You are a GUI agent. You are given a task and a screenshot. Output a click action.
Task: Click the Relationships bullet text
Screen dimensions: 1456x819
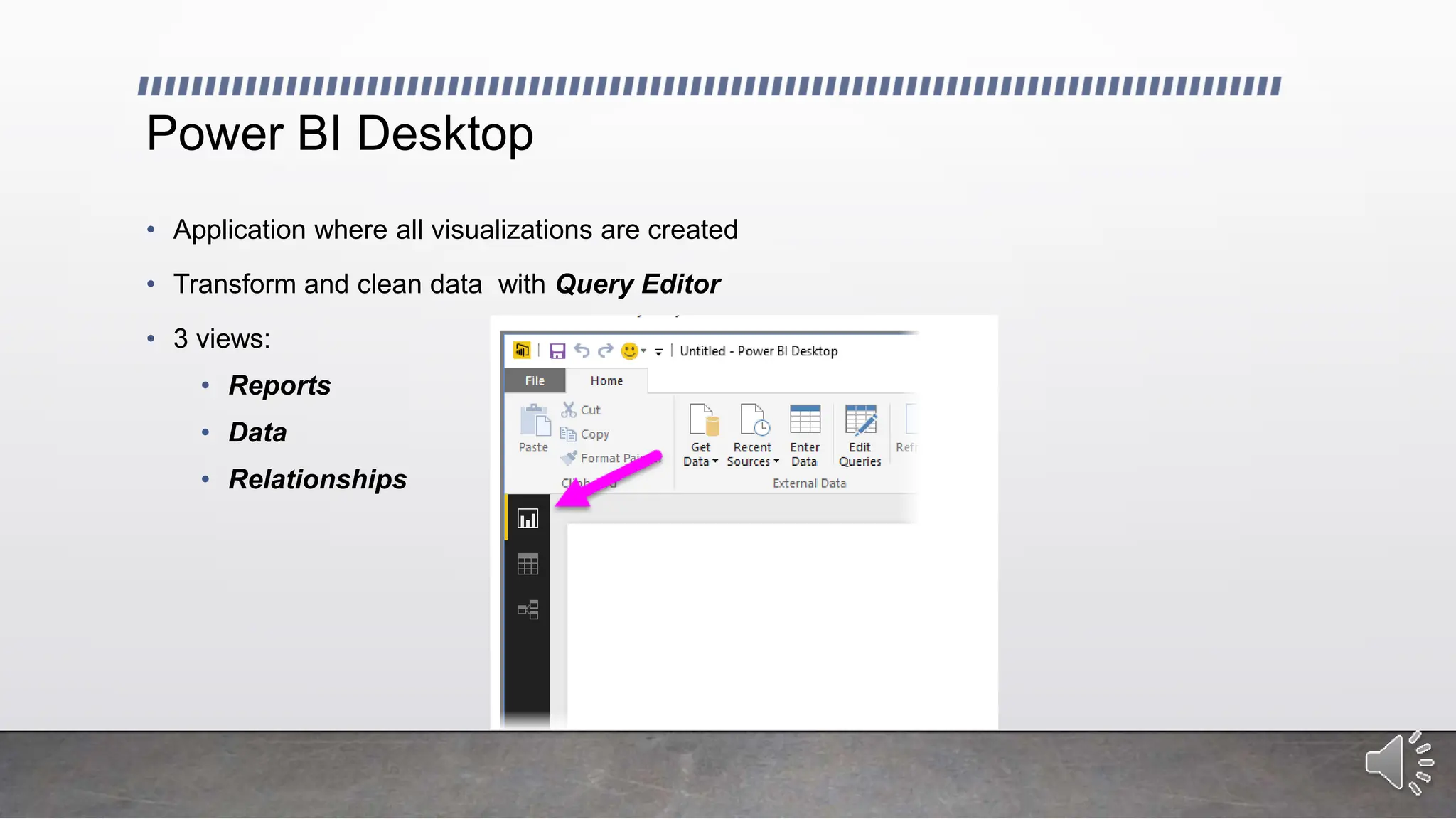tap(318, 479)
